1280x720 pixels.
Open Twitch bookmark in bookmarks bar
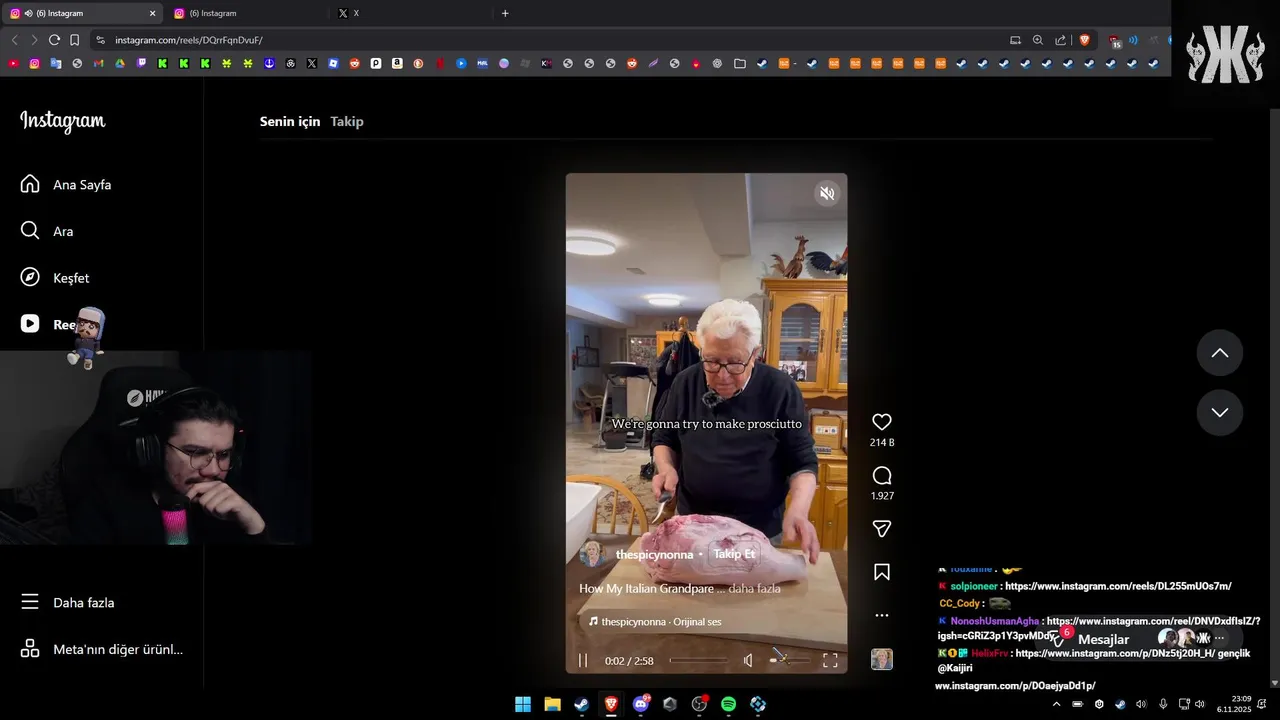(x=141, y=63)
